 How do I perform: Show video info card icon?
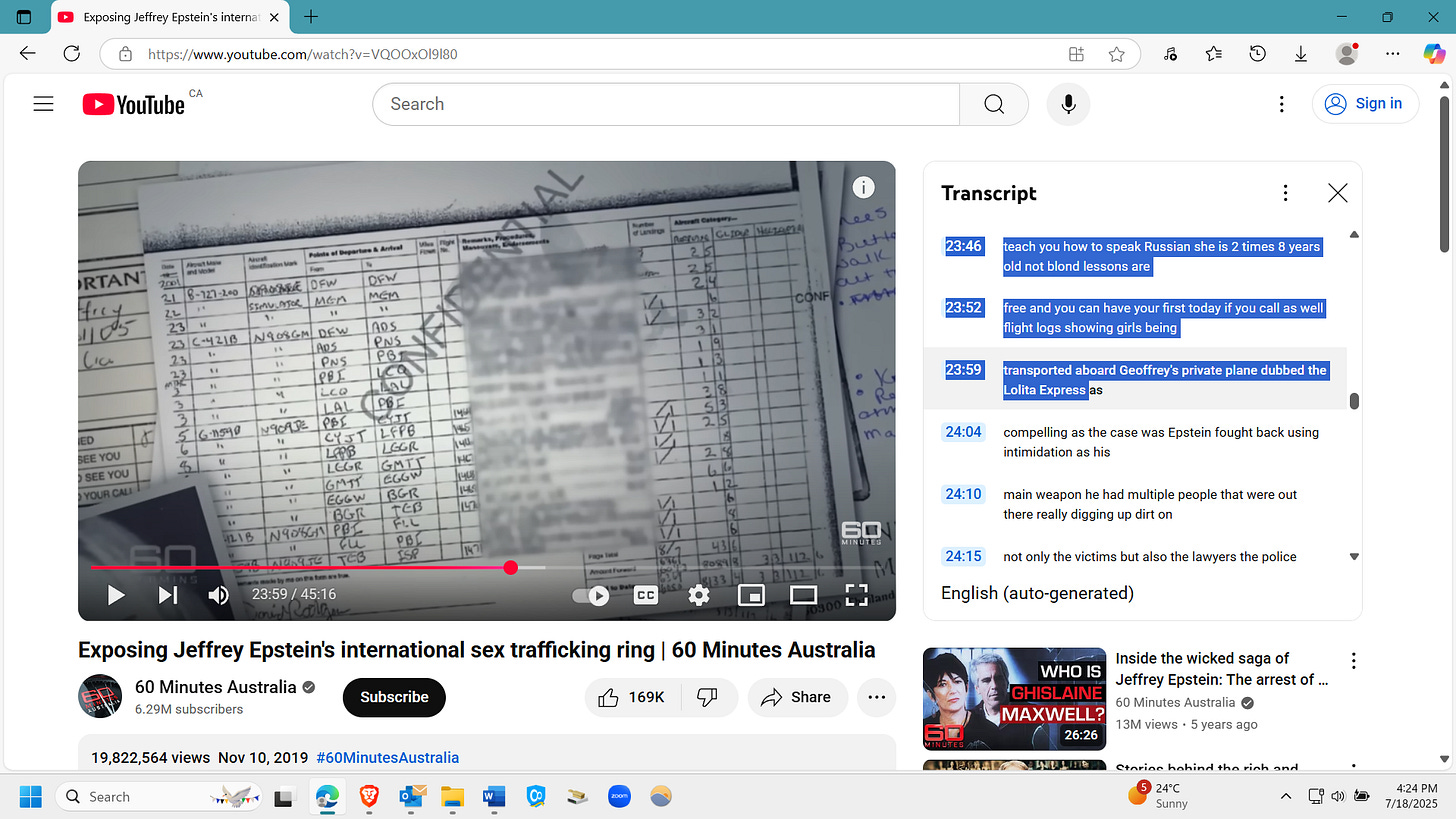863,187
